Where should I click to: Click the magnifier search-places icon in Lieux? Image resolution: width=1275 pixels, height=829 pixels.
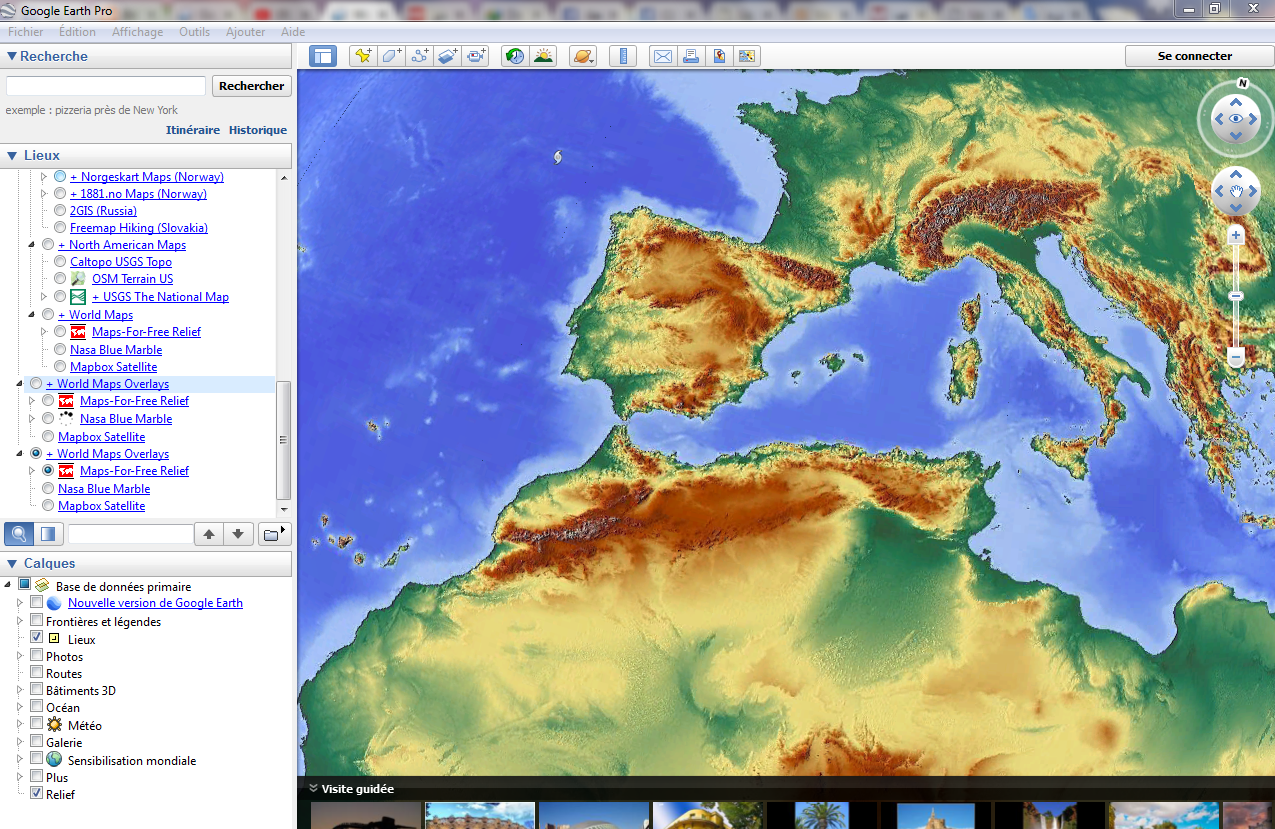coord(19,534)
